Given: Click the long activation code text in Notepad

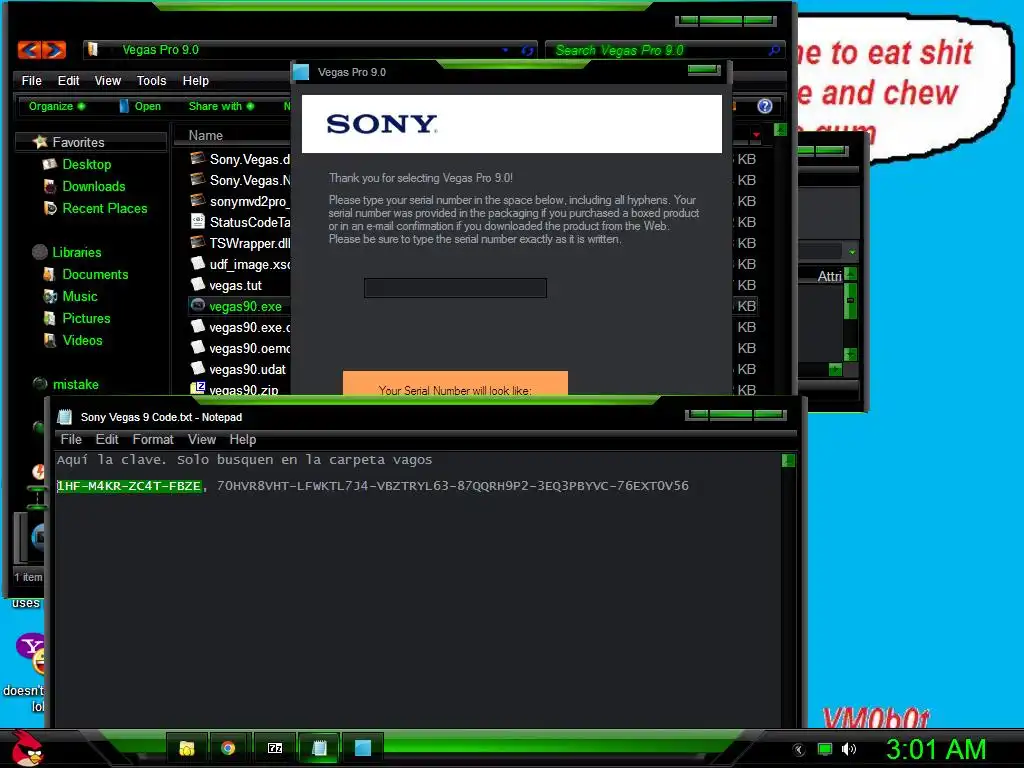Looking at the screenshot, I should pyautogui.click(x=453, y=486).
